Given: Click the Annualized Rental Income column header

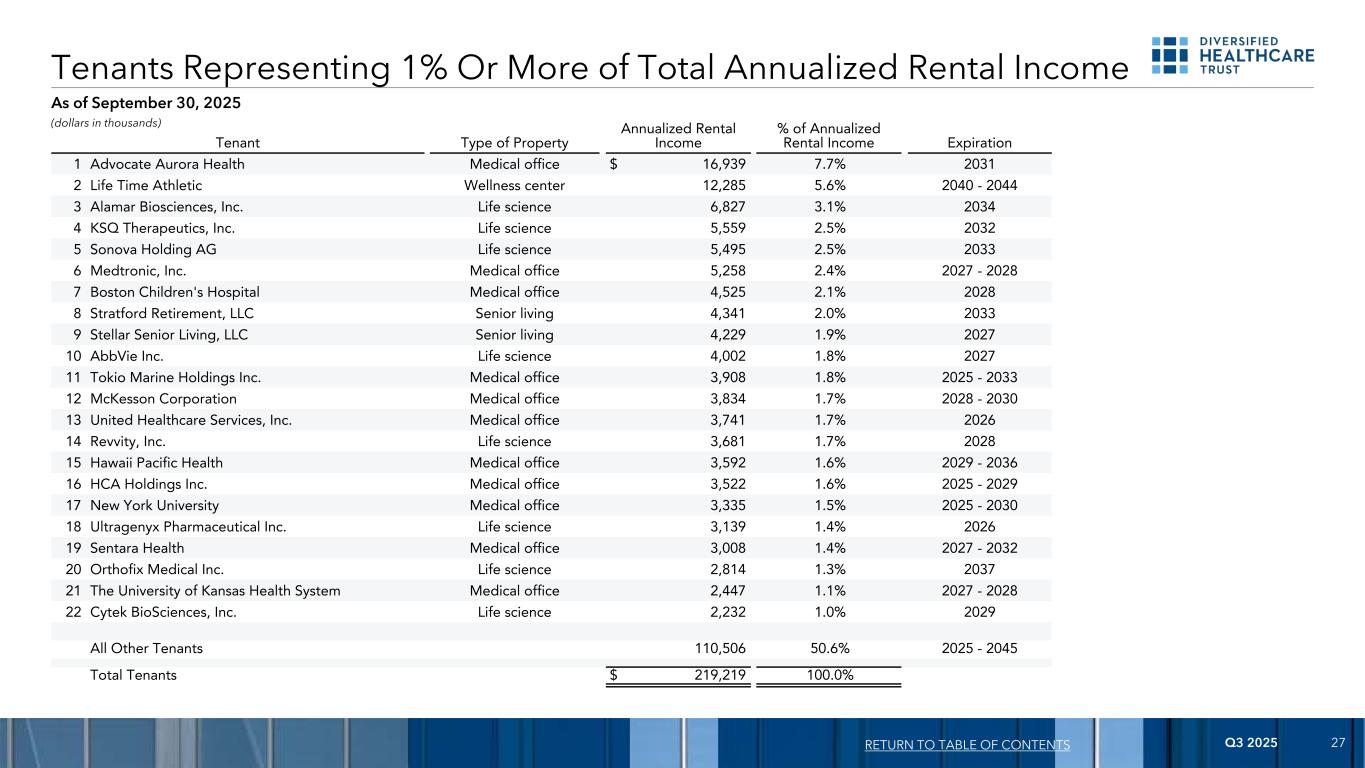Looking at the screenshot, I should pos(678,135).
